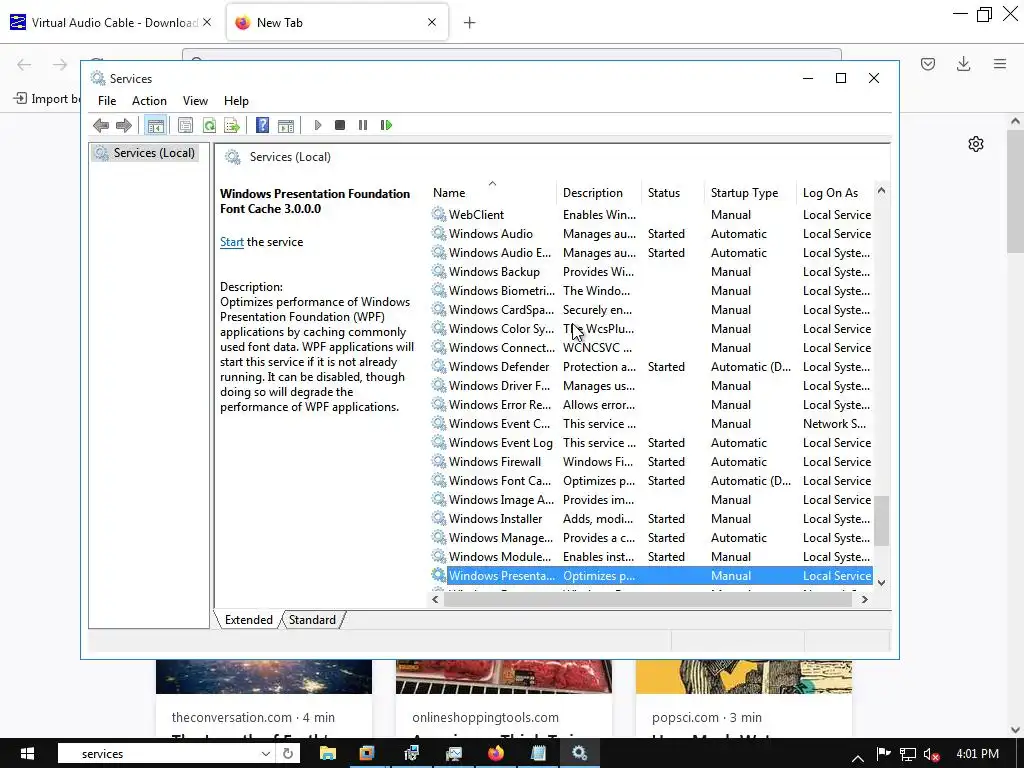This screenshot has width=1024, height=768.
Task: Sort services by the Name column header
Action: [492, 193]
